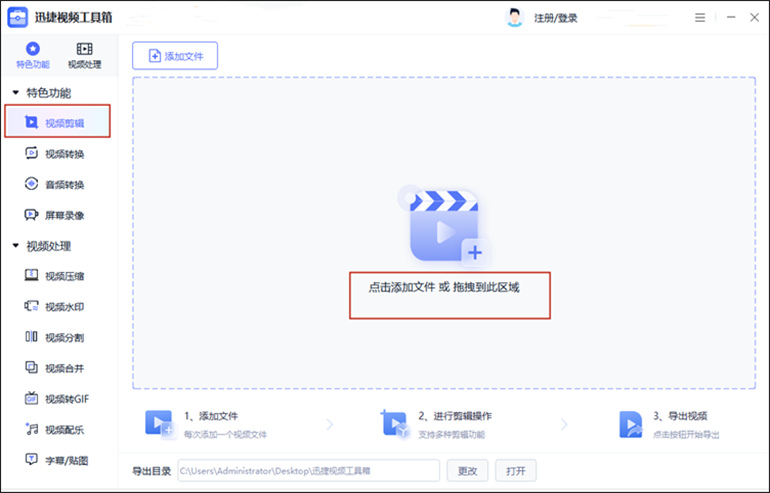770x493 pixels.
Task: Open 视频压缩 via its icon
Action: pyautogui.click(x=31, y=275)
